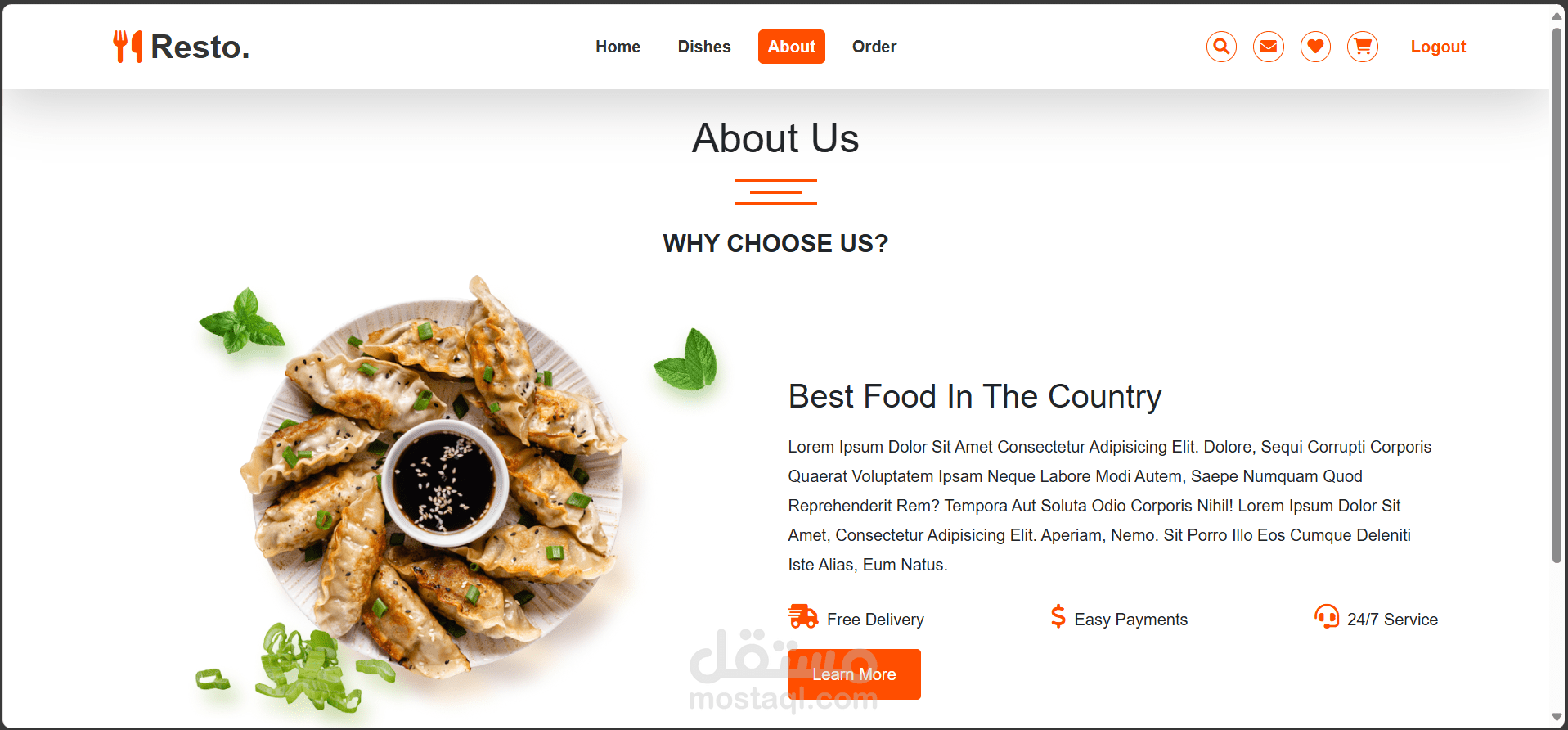The height and width of the screenshot is (730, 1568).
Task: Click the scrollbar up arrow
Action: point(1557,16)
